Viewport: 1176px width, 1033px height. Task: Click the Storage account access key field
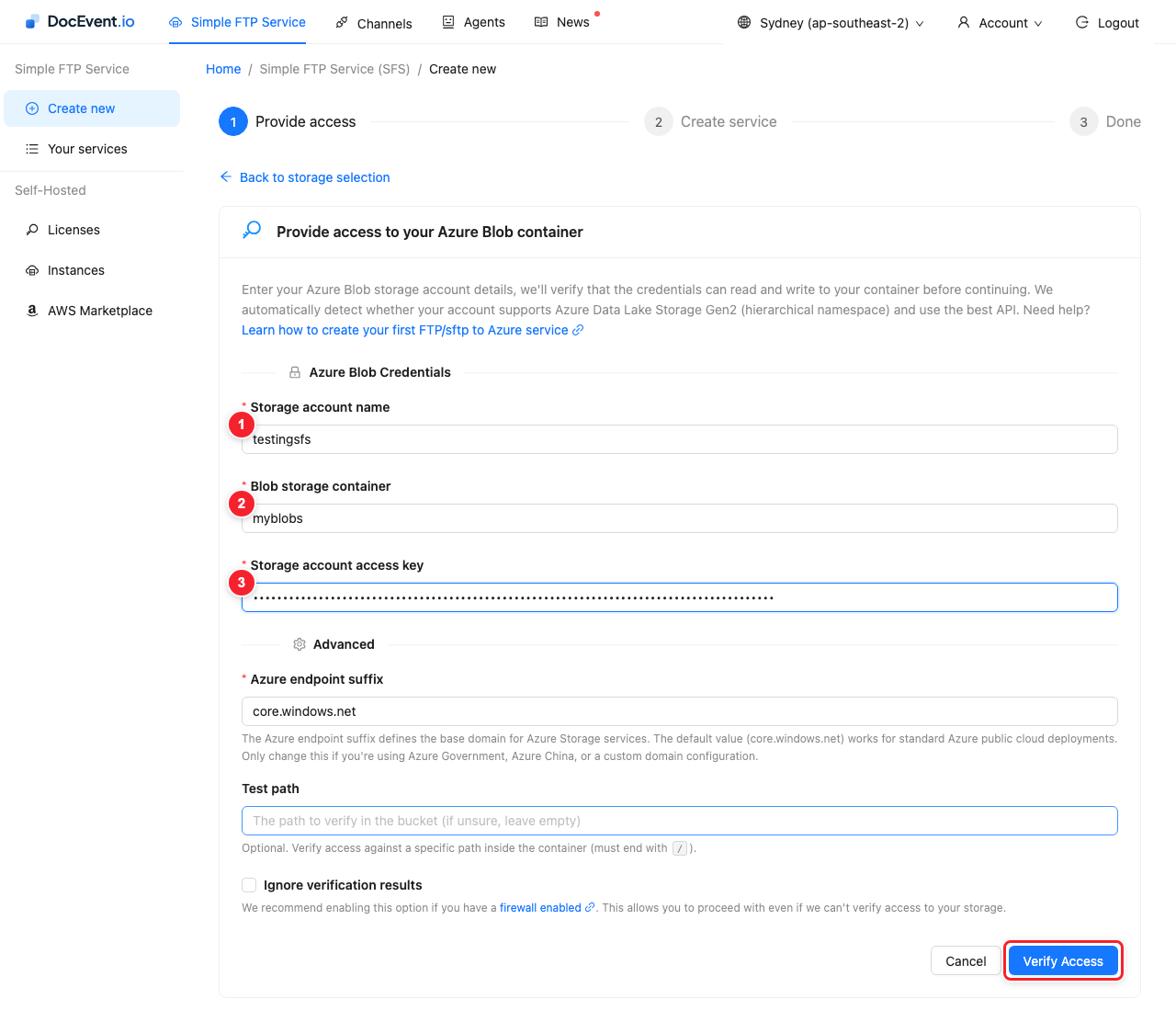pyautogui.click(x=680, y=597)
